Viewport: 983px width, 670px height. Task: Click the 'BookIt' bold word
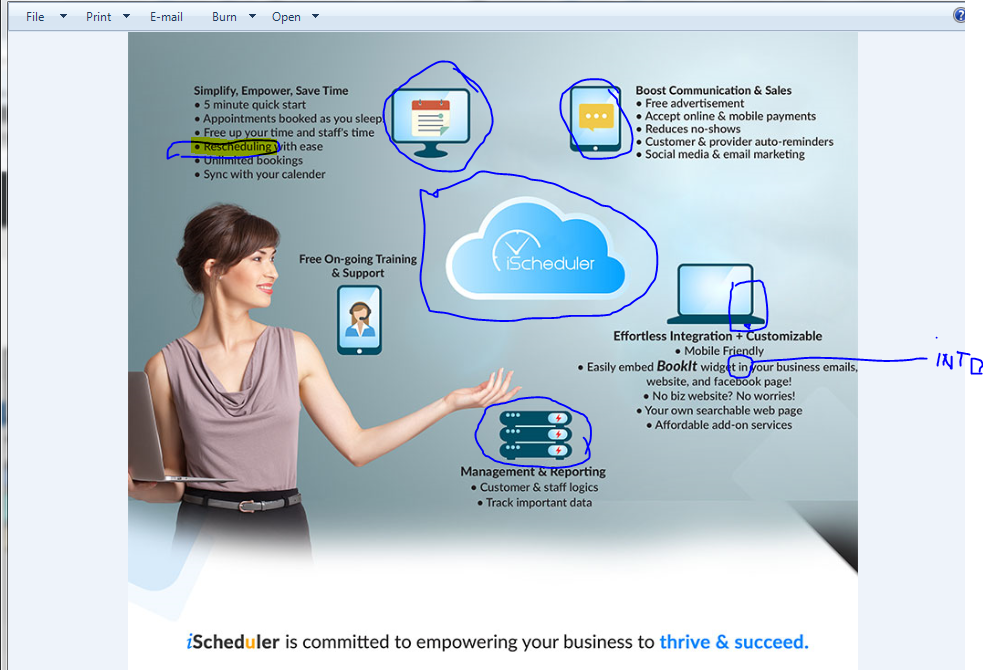[676, 366]
